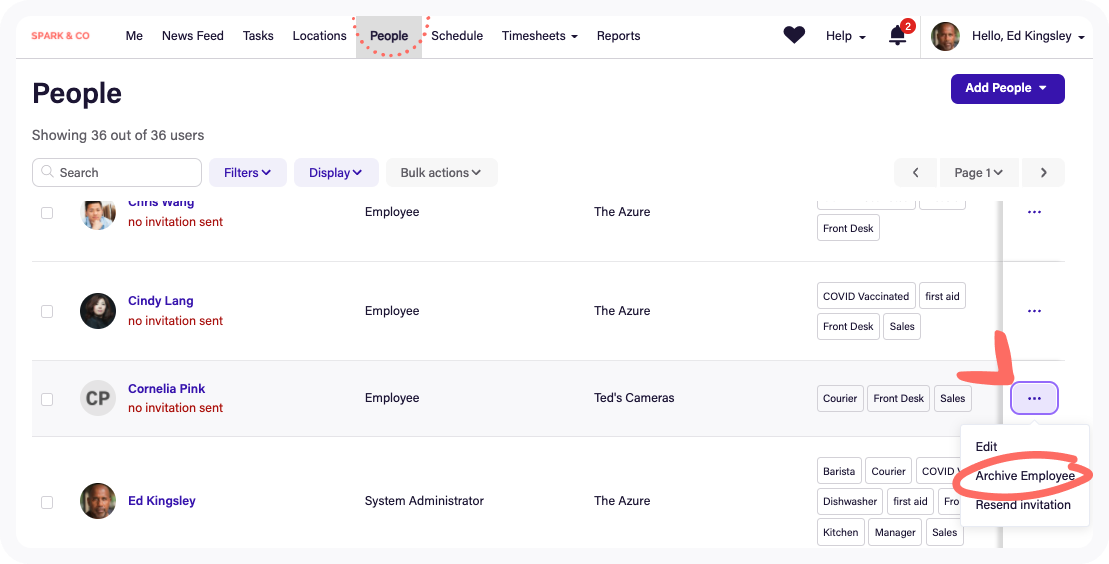Expand the Filters dropdown
This screenshot has width=1109, height=564.
coord(247,173)
